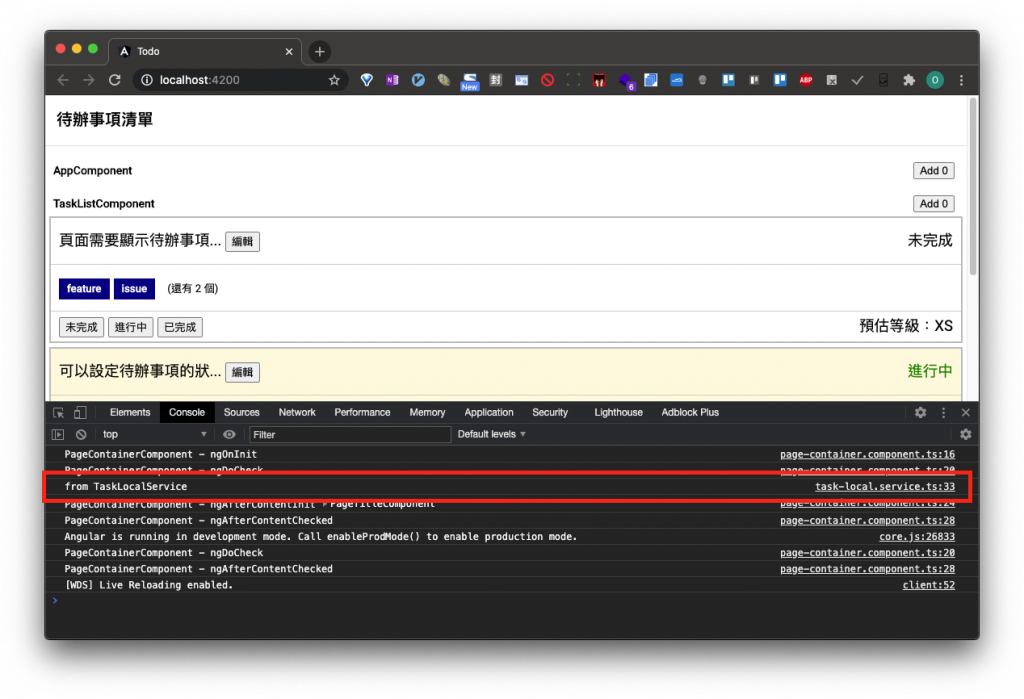
Task: Click the browser forward arrow
Action: click(x=89, y=80)
